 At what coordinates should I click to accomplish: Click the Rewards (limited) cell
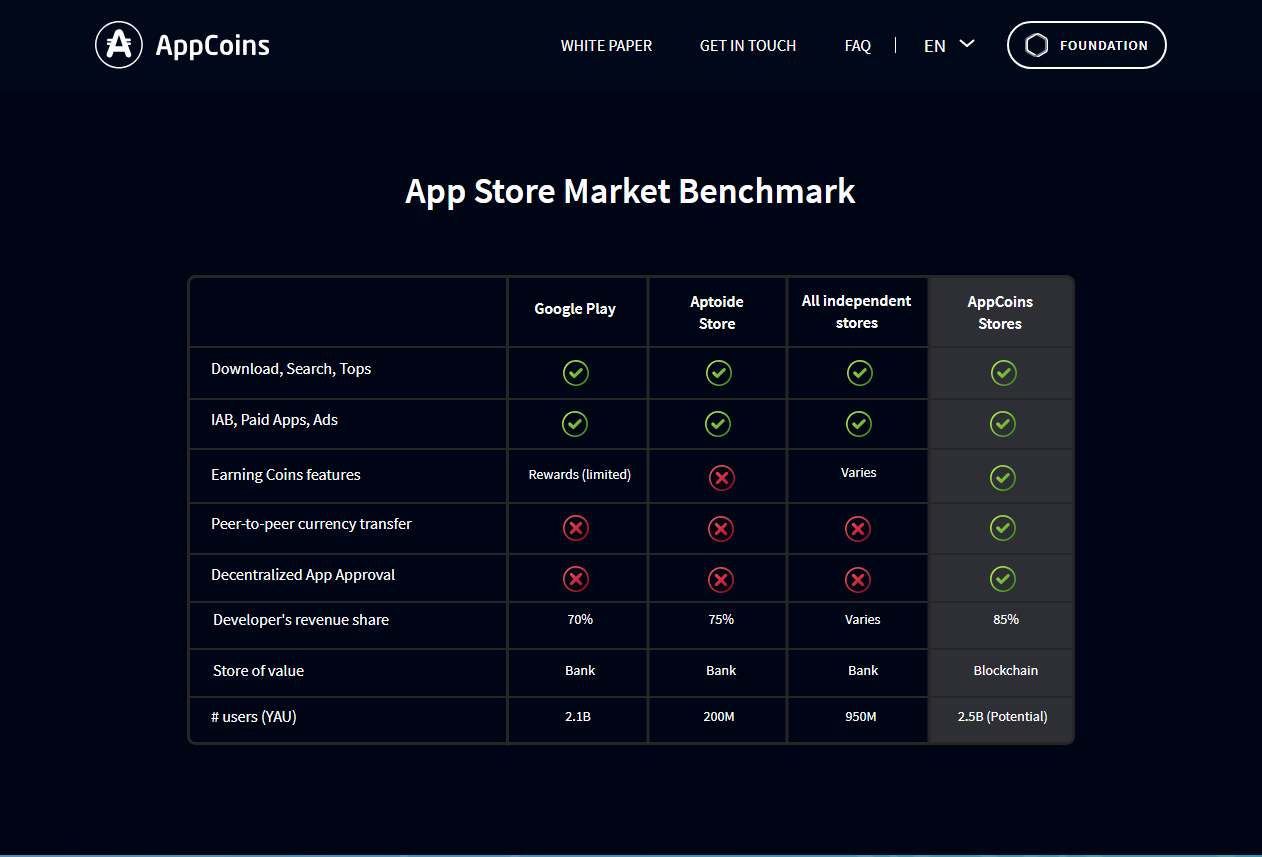580,475
